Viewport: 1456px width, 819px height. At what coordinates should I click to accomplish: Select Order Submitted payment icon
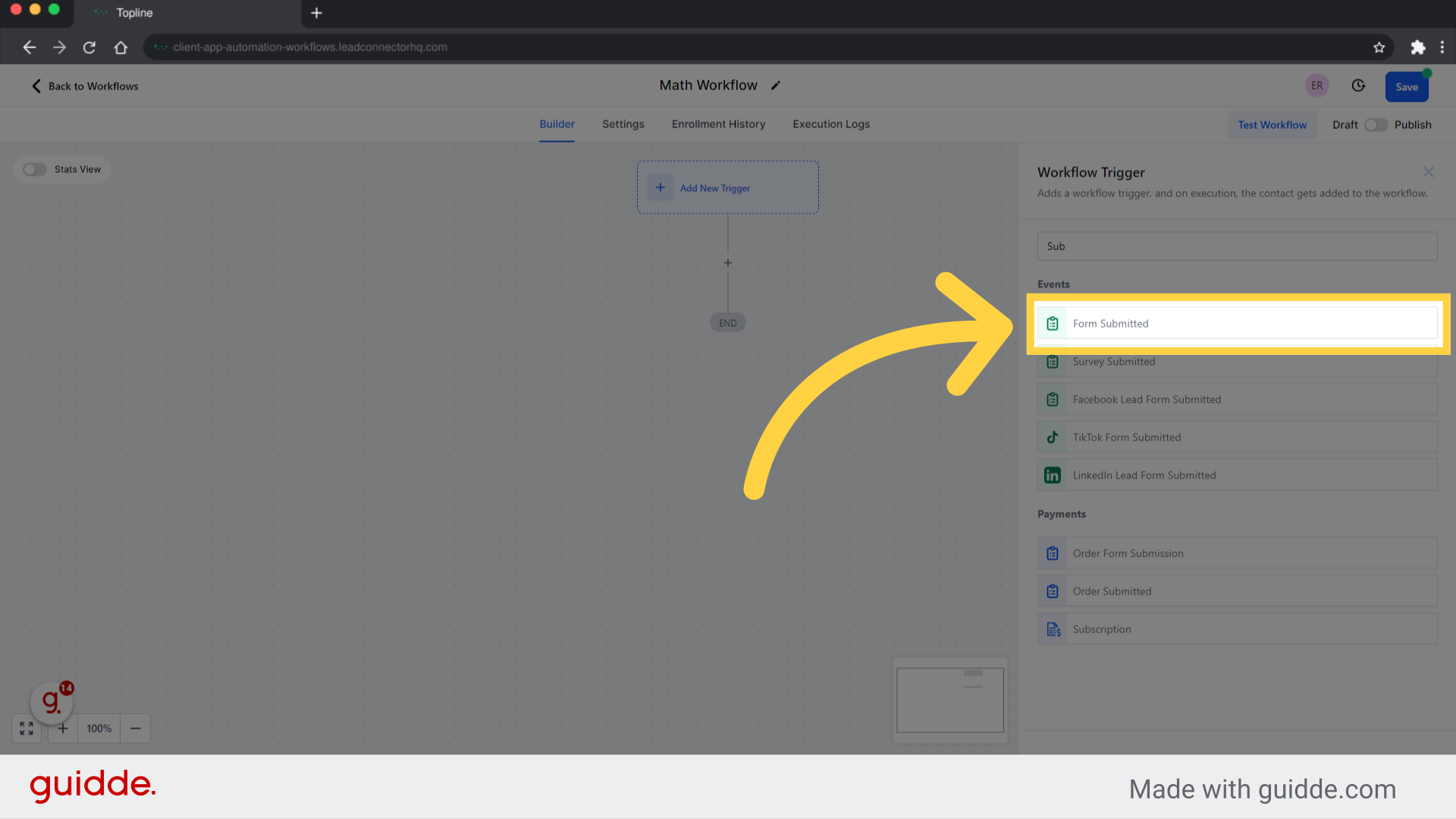1052,590
